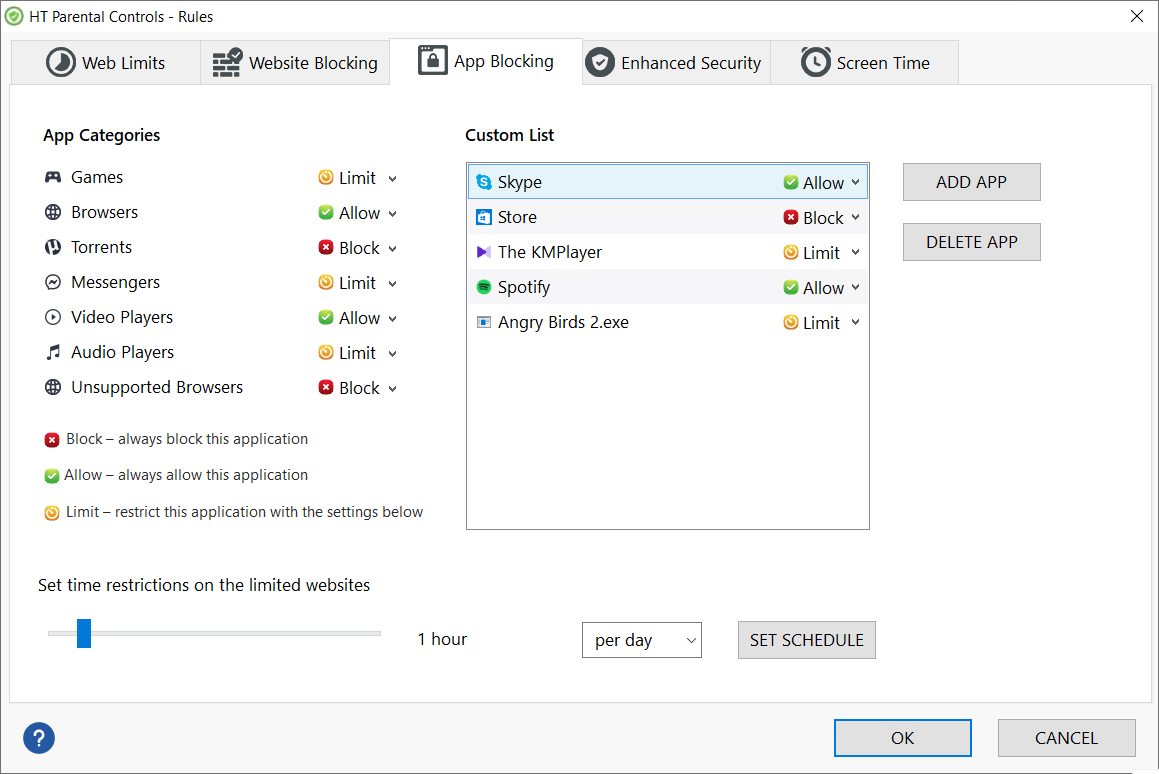Click the Angry Birds 2.exe icon
Image resolution: width=1159 pixels, height=774 pixels.
tap(484, 322)
